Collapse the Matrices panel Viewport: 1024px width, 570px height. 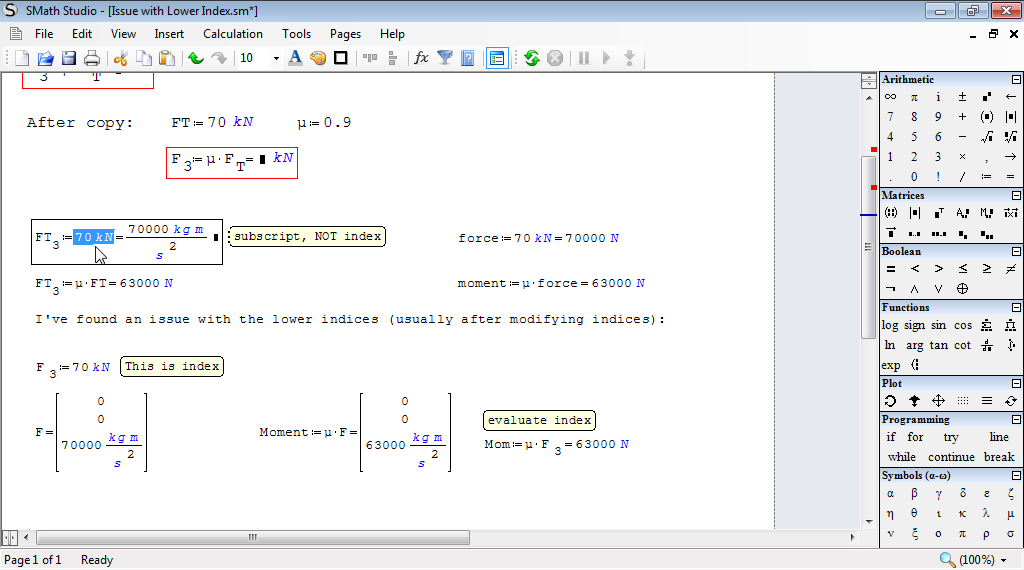click(1016, 196)
